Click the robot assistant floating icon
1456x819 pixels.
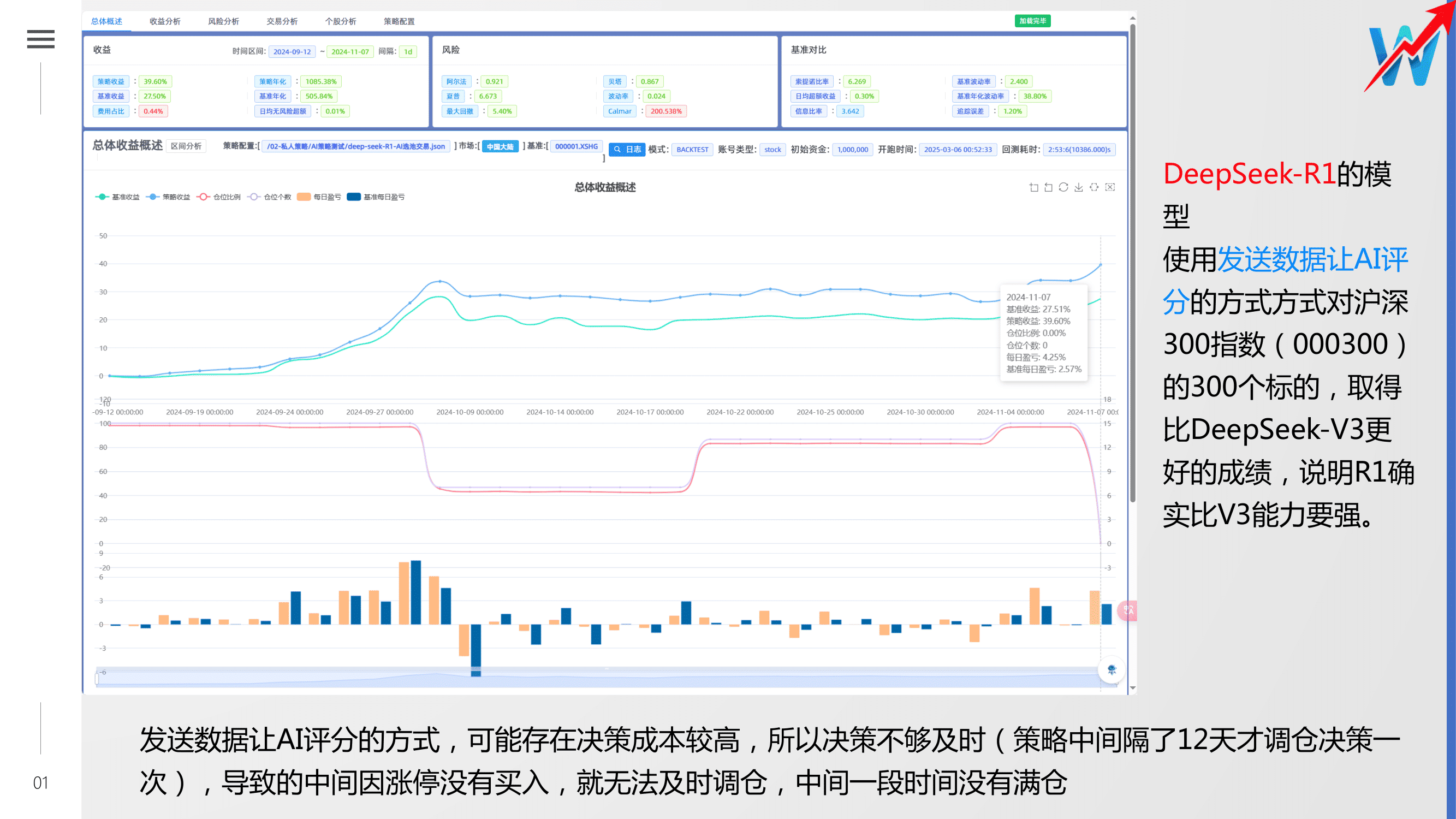[x=1111, y=670]
